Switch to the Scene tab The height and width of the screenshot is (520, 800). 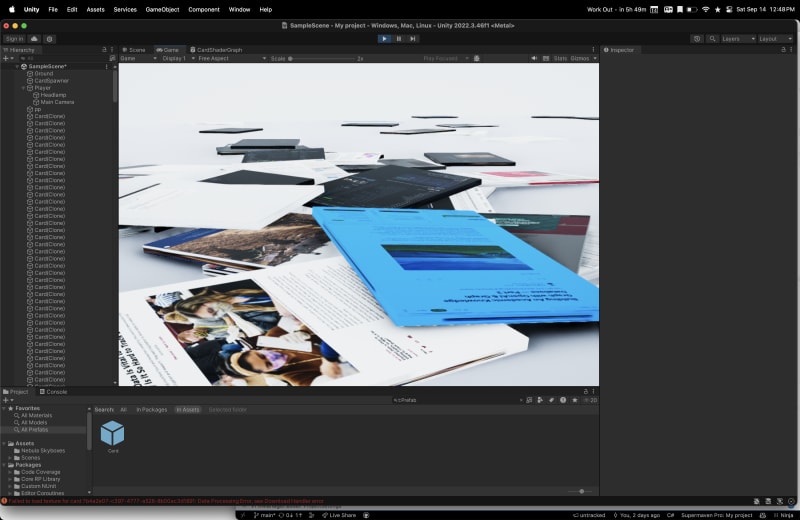click(x=134, y=50)
